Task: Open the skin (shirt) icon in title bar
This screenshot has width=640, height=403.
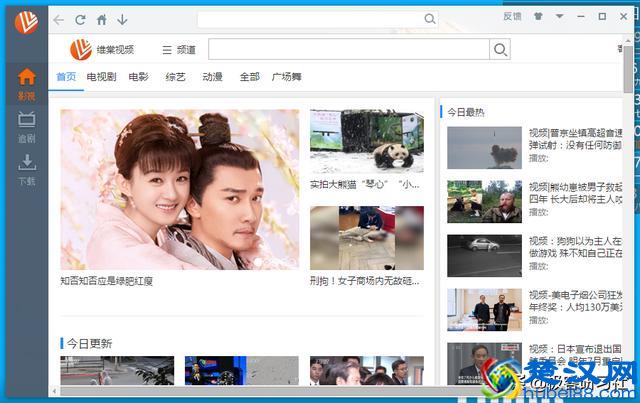Action: point(538,16)
